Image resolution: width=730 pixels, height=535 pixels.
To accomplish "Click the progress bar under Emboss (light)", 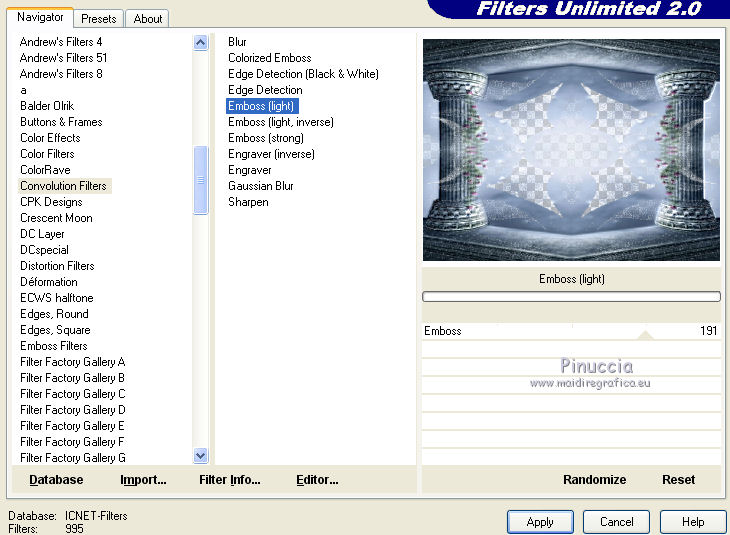I will [x=571, y=297].
